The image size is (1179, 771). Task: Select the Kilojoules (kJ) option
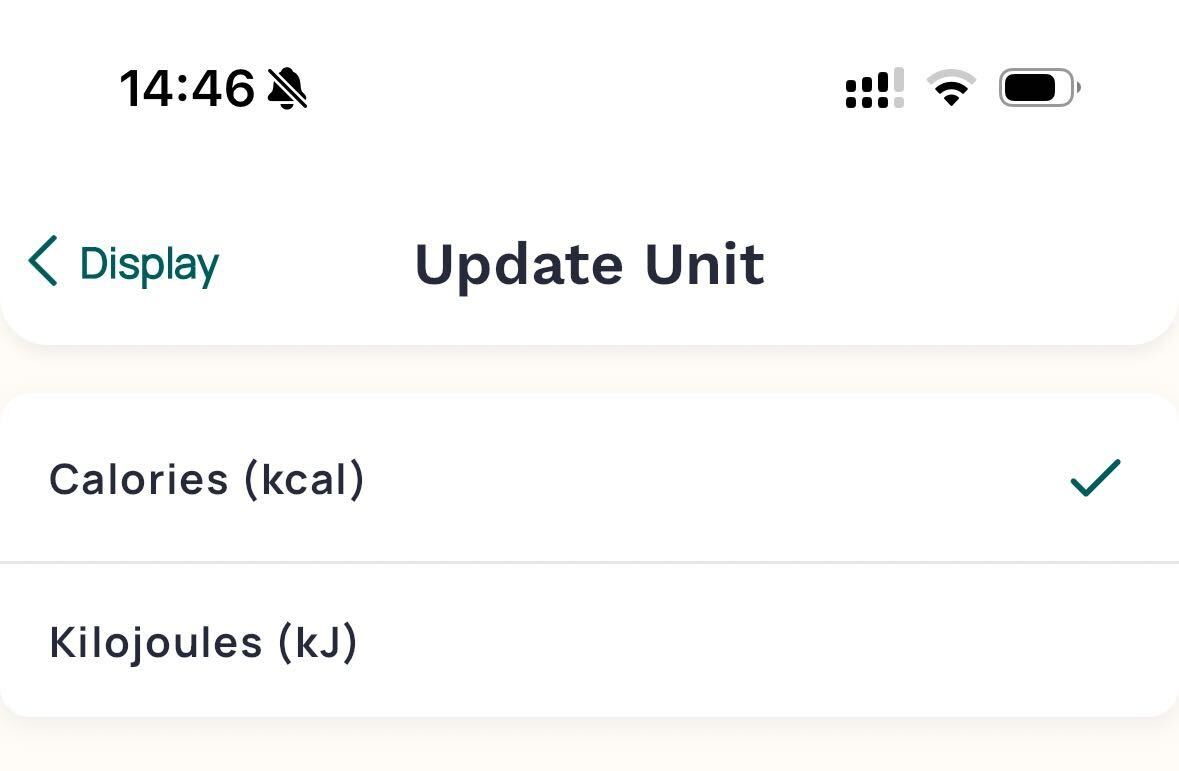203,642
